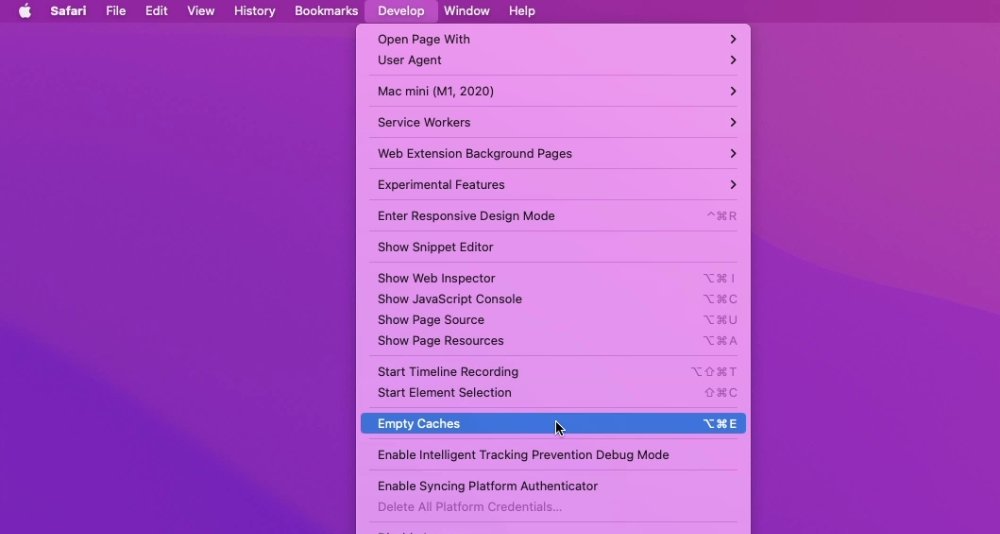Image resolution: width=1000 pixels, height=534 pixels.
Task: Open the Edit menu
Action: click(x=156, y=11)
